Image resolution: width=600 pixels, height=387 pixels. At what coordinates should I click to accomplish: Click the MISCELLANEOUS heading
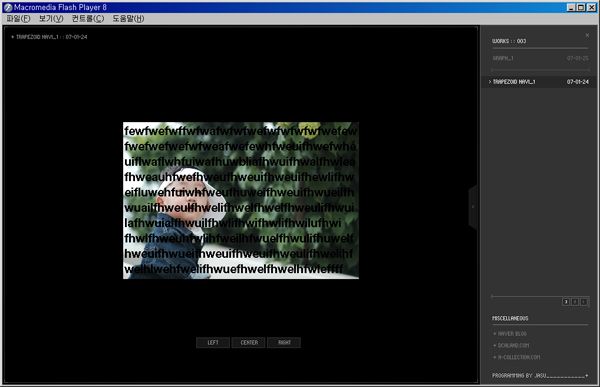pos(510,318)
